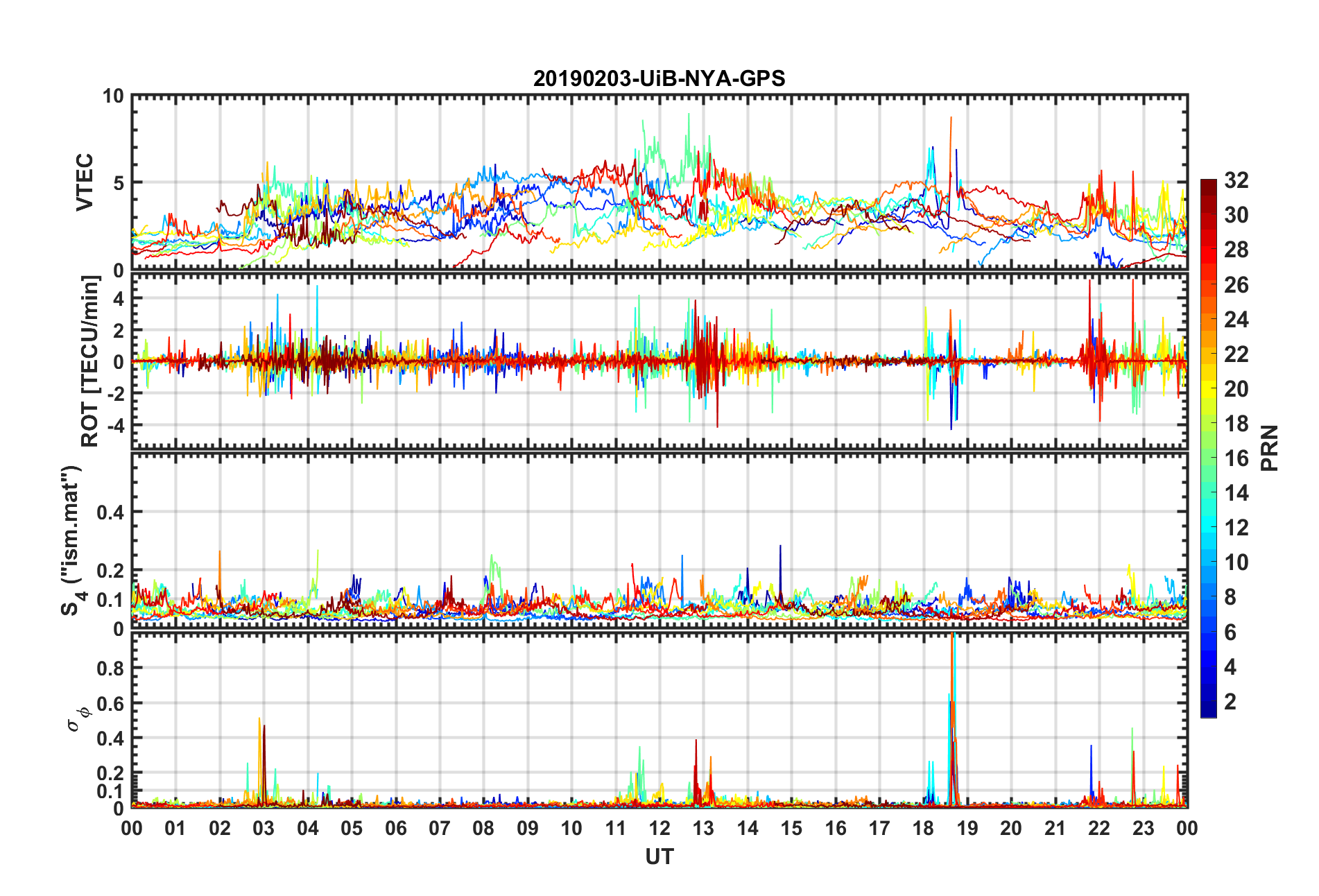
Task: Click colorbar tick label 14
Action: tap(1236, 492)
